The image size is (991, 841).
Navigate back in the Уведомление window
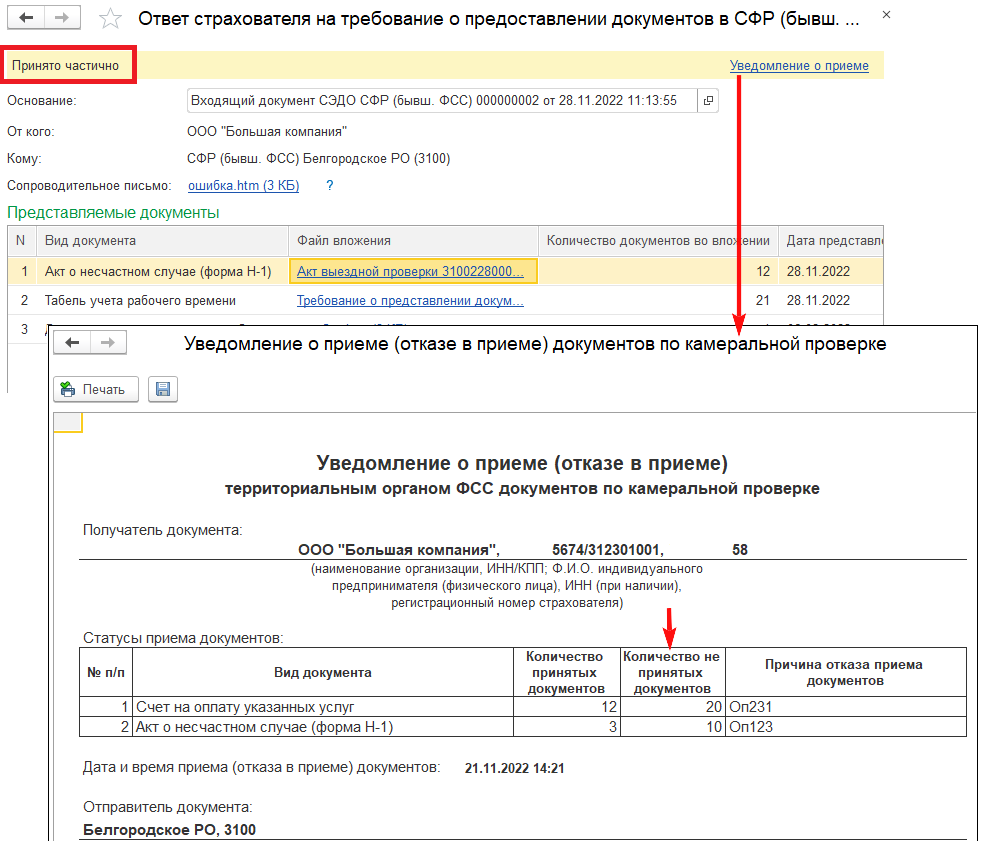(x=72, y=342)
